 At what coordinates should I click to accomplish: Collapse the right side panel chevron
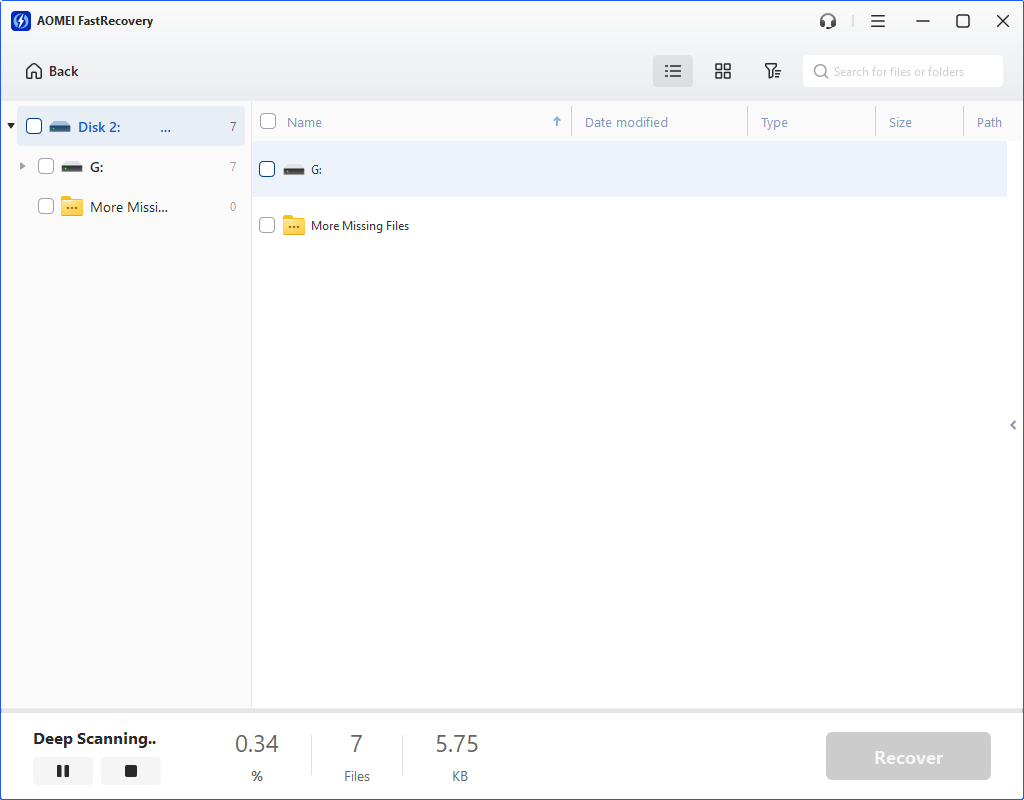point(1012,425)
